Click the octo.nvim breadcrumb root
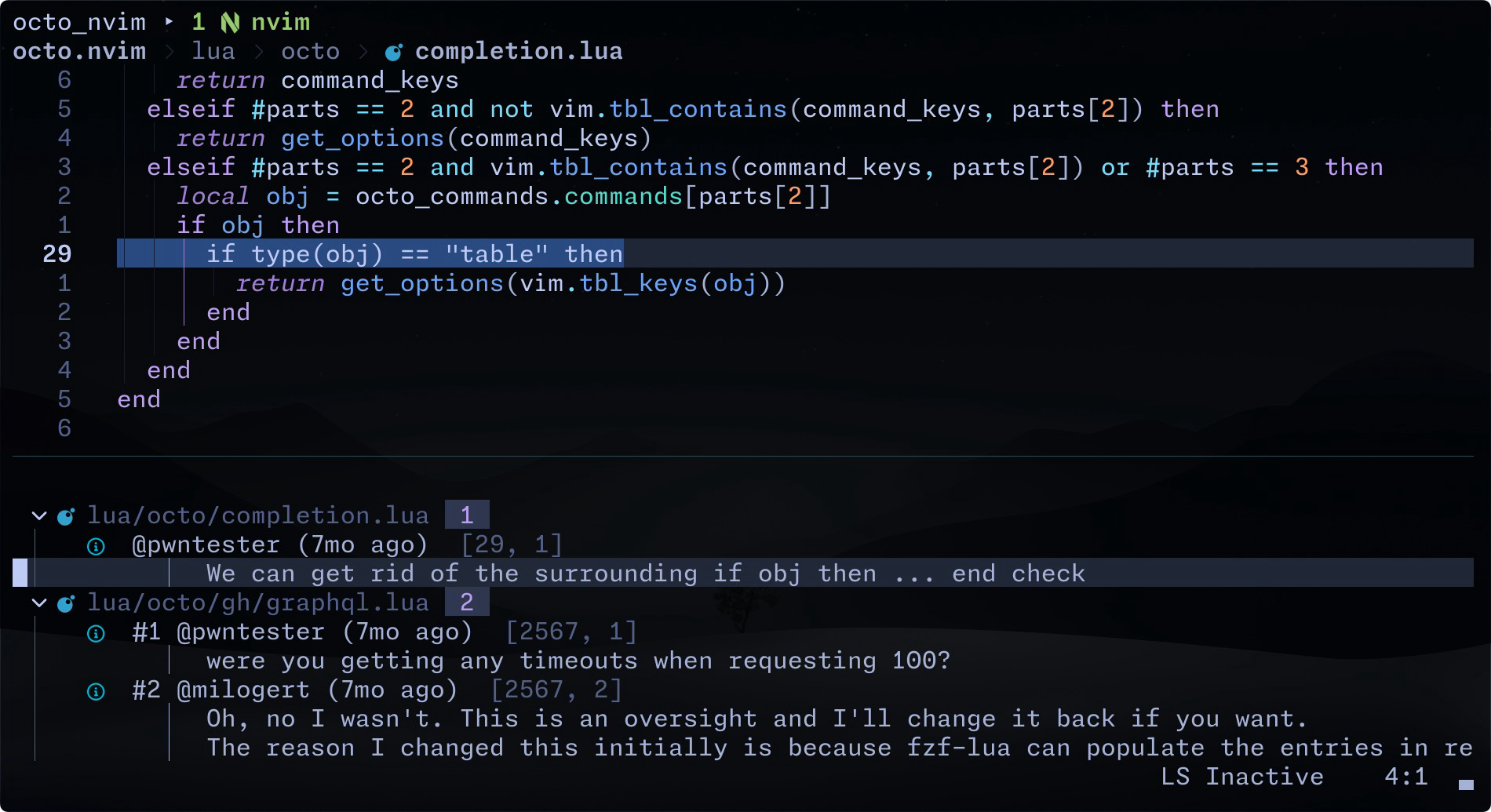The width and height of the screenshot is (1491, 812). pos(79,52)
